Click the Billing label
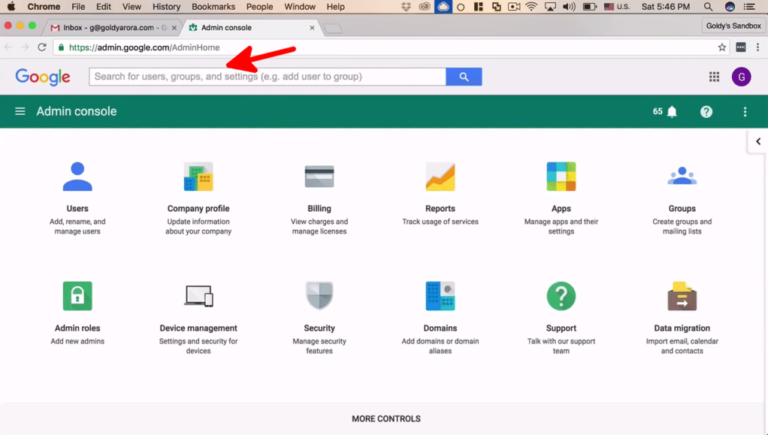 [319, 208]
